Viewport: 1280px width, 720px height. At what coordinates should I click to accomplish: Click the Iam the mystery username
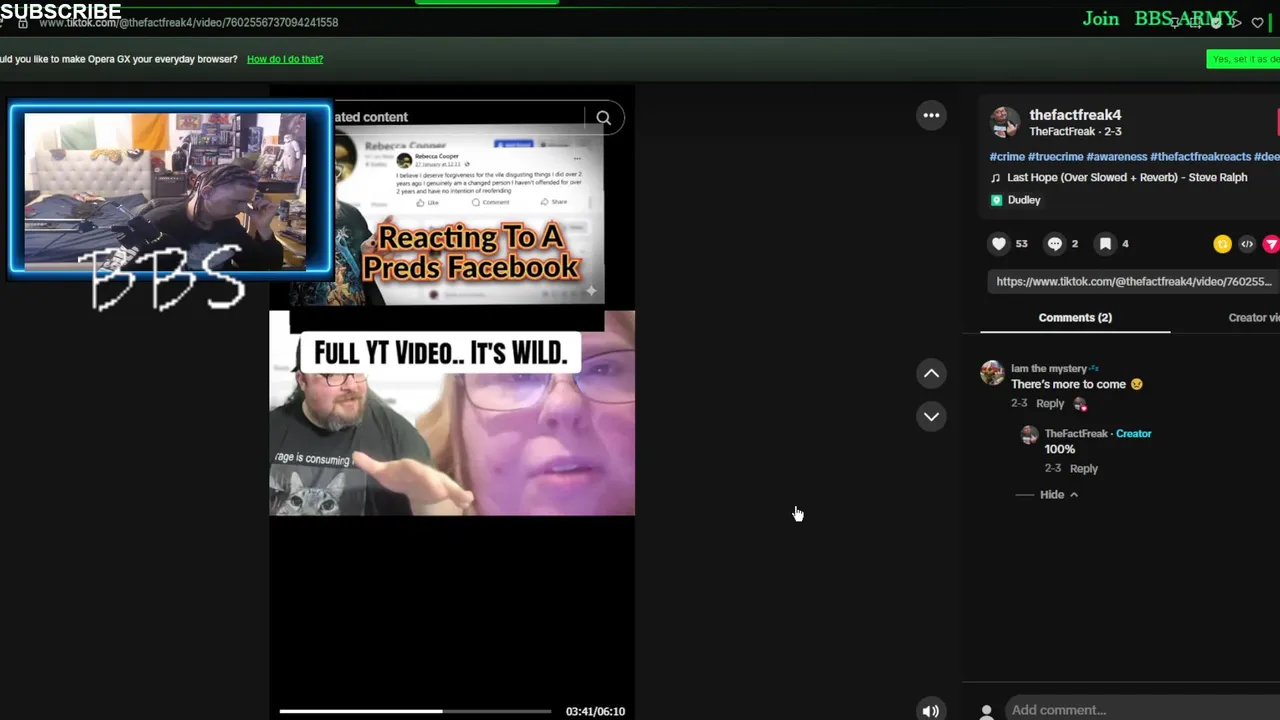1049,368
